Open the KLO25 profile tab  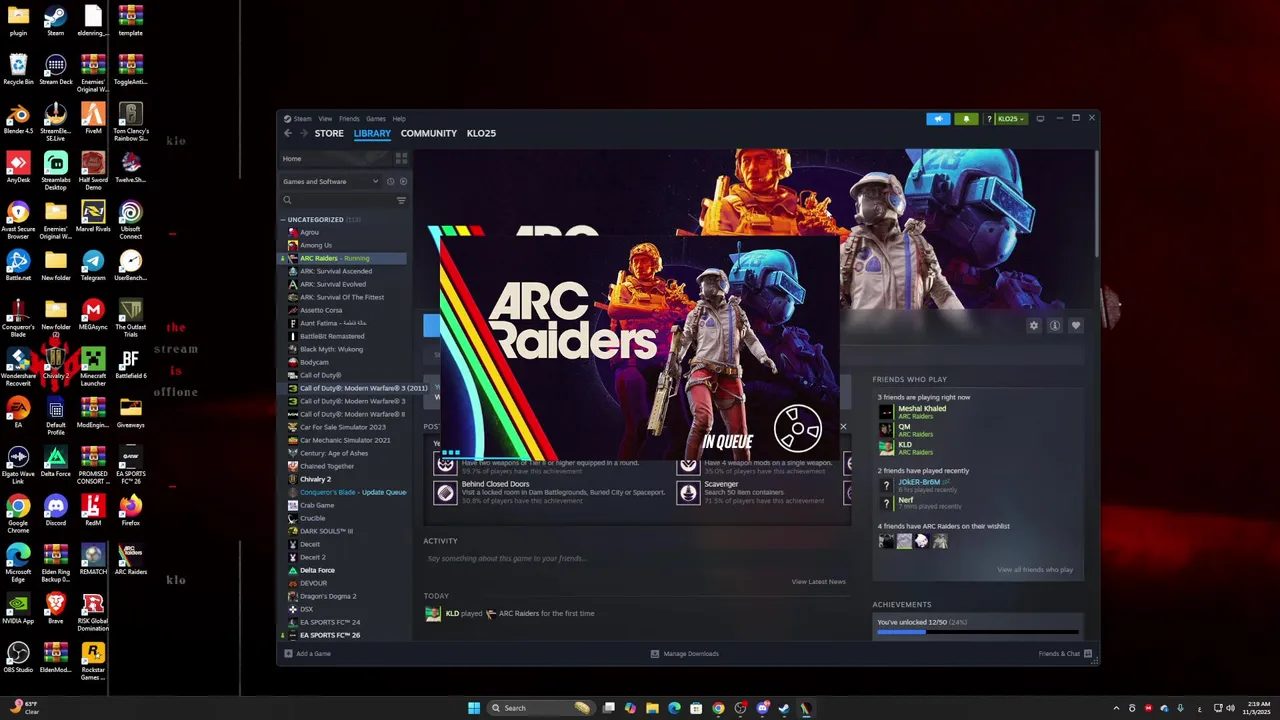[481, 133]
